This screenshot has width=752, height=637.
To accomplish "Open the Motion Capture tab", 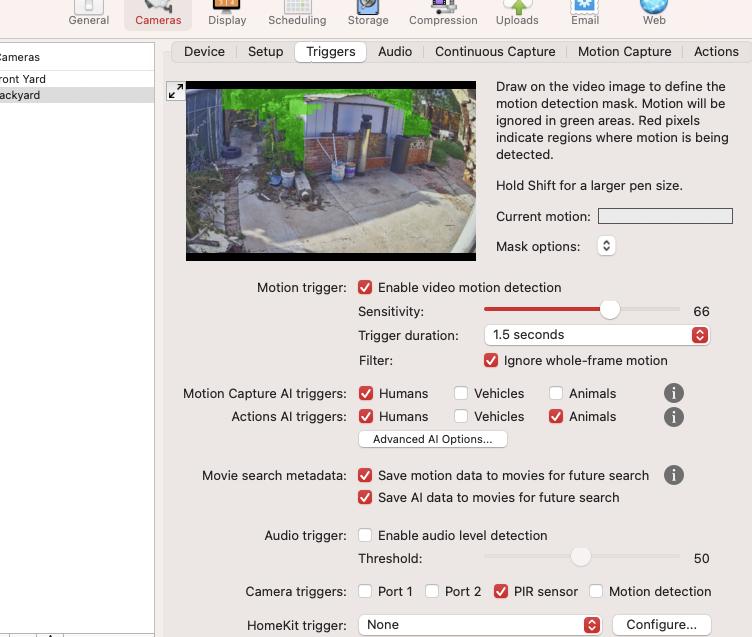I will pyautogui.click(x=624, y=52).
